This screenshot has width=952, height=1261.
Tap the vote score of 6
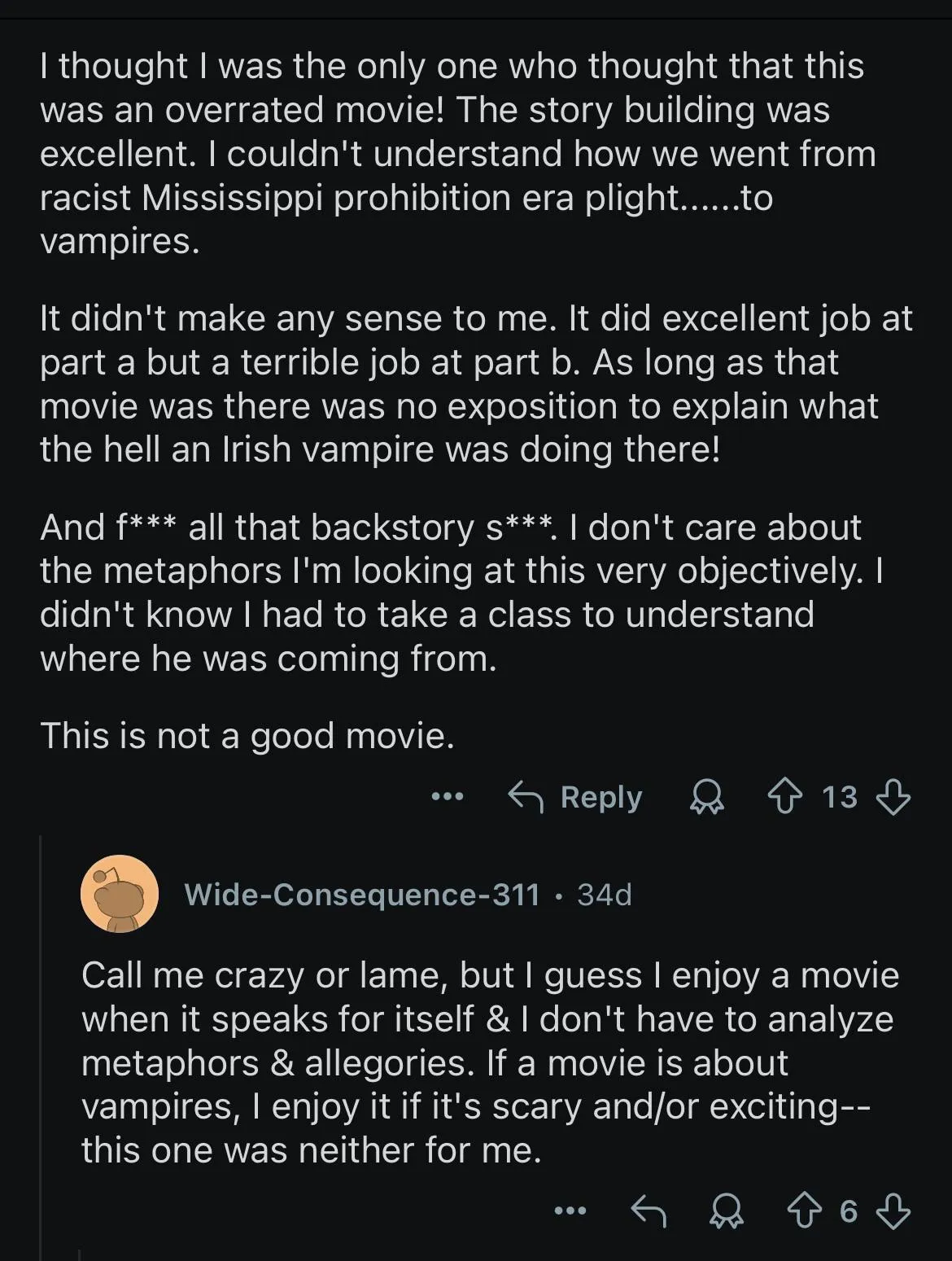coord(849,1211)
